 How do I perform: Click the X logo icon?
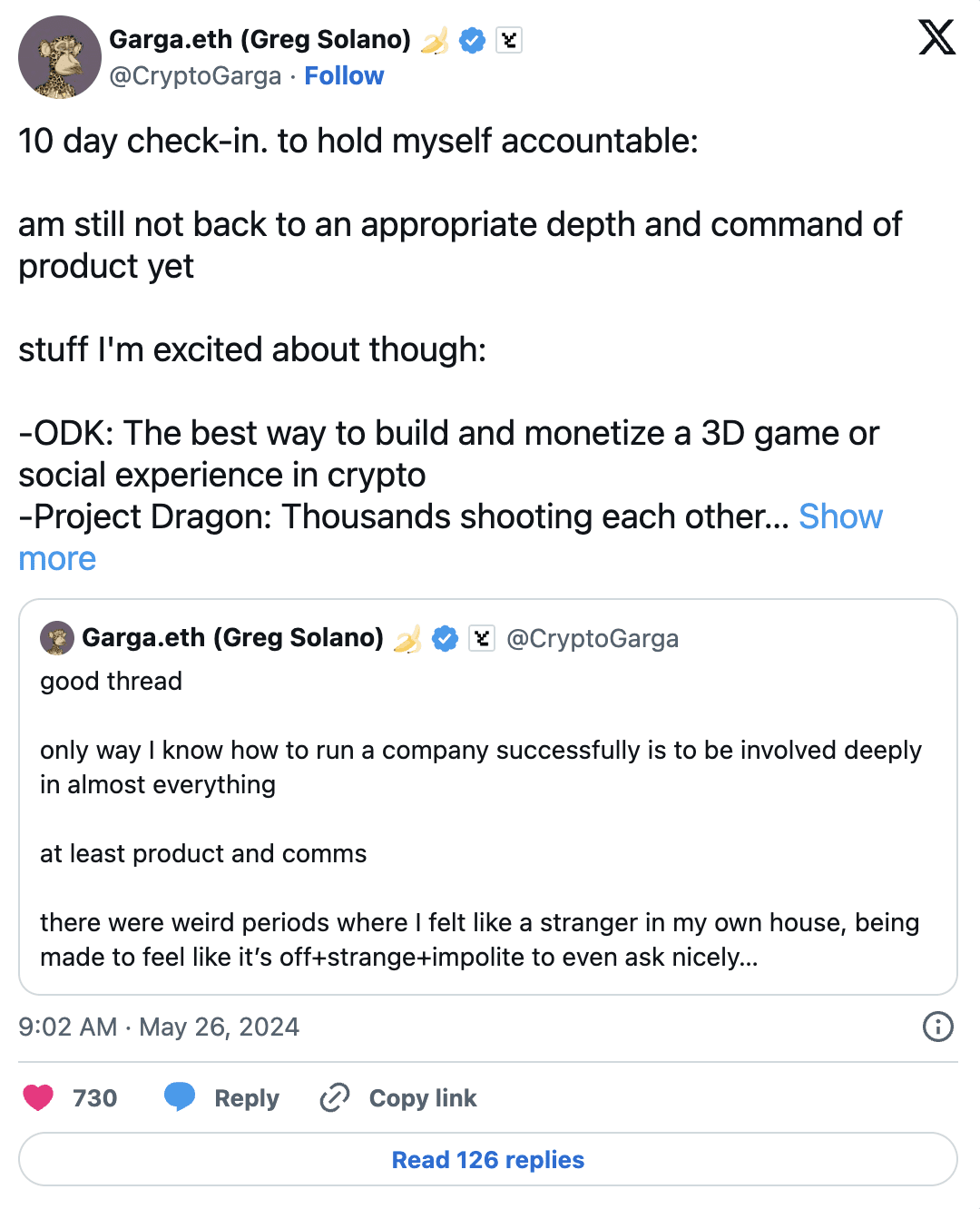(x=936, y=37)
